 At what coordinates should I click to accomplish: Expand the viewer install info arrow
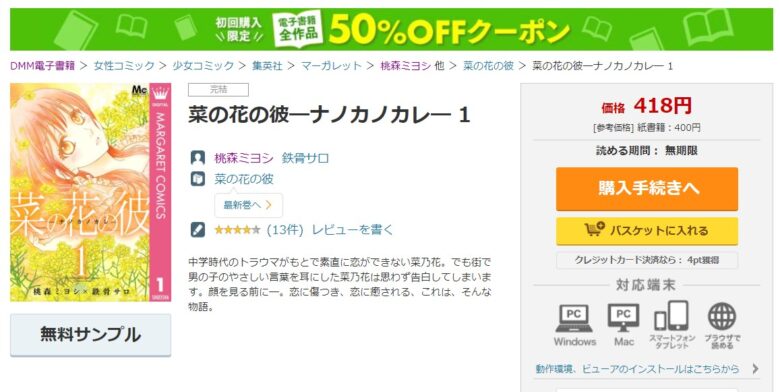click(756, 369)
